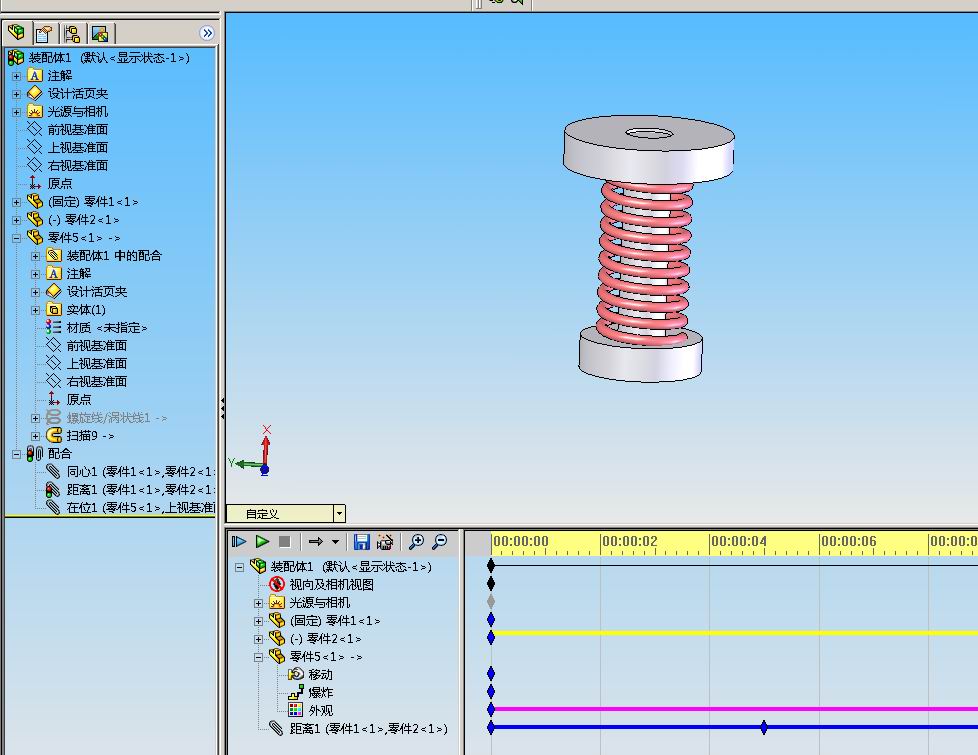The image size is (978, 755).
Task: Collapse the 零件5<1> node in design tree
Action: (x=17, y=238)
